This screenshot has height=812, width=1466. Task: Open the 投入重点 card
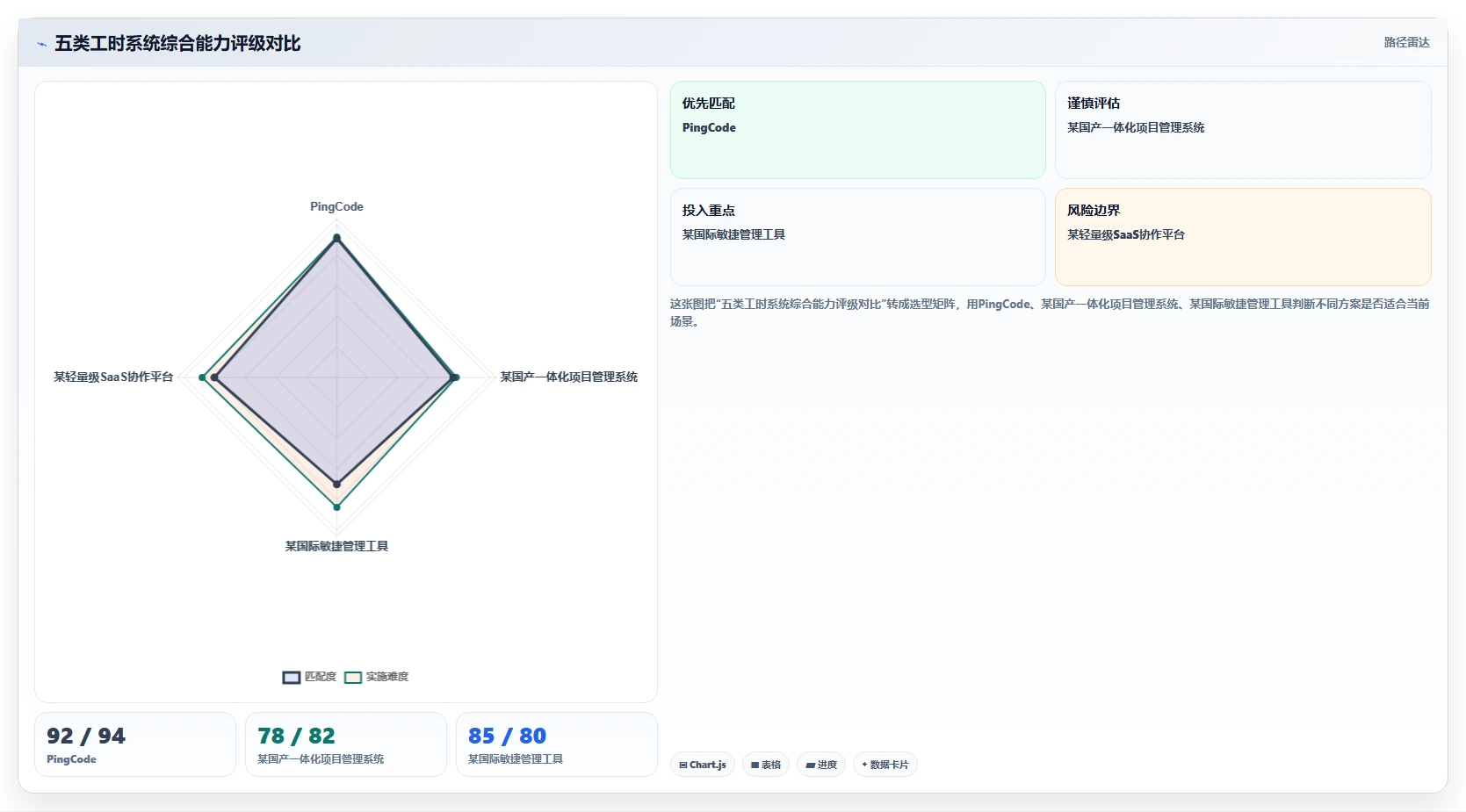[x=857, y=237]
